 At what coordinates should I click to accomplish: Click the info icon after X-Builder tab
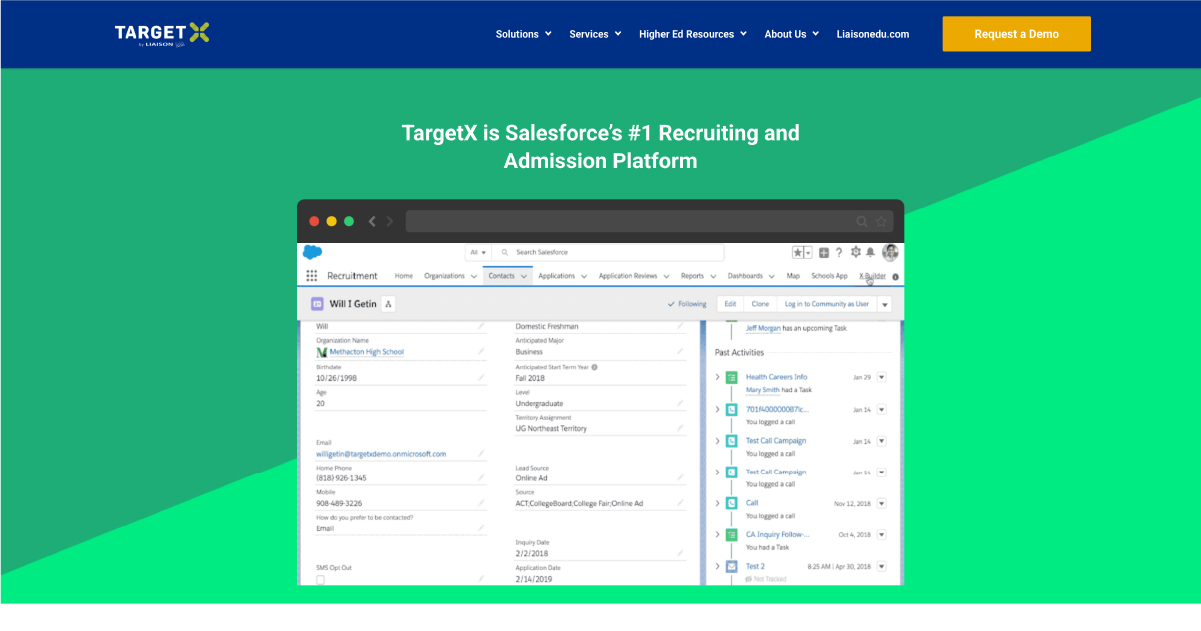(x=895, y=277)
